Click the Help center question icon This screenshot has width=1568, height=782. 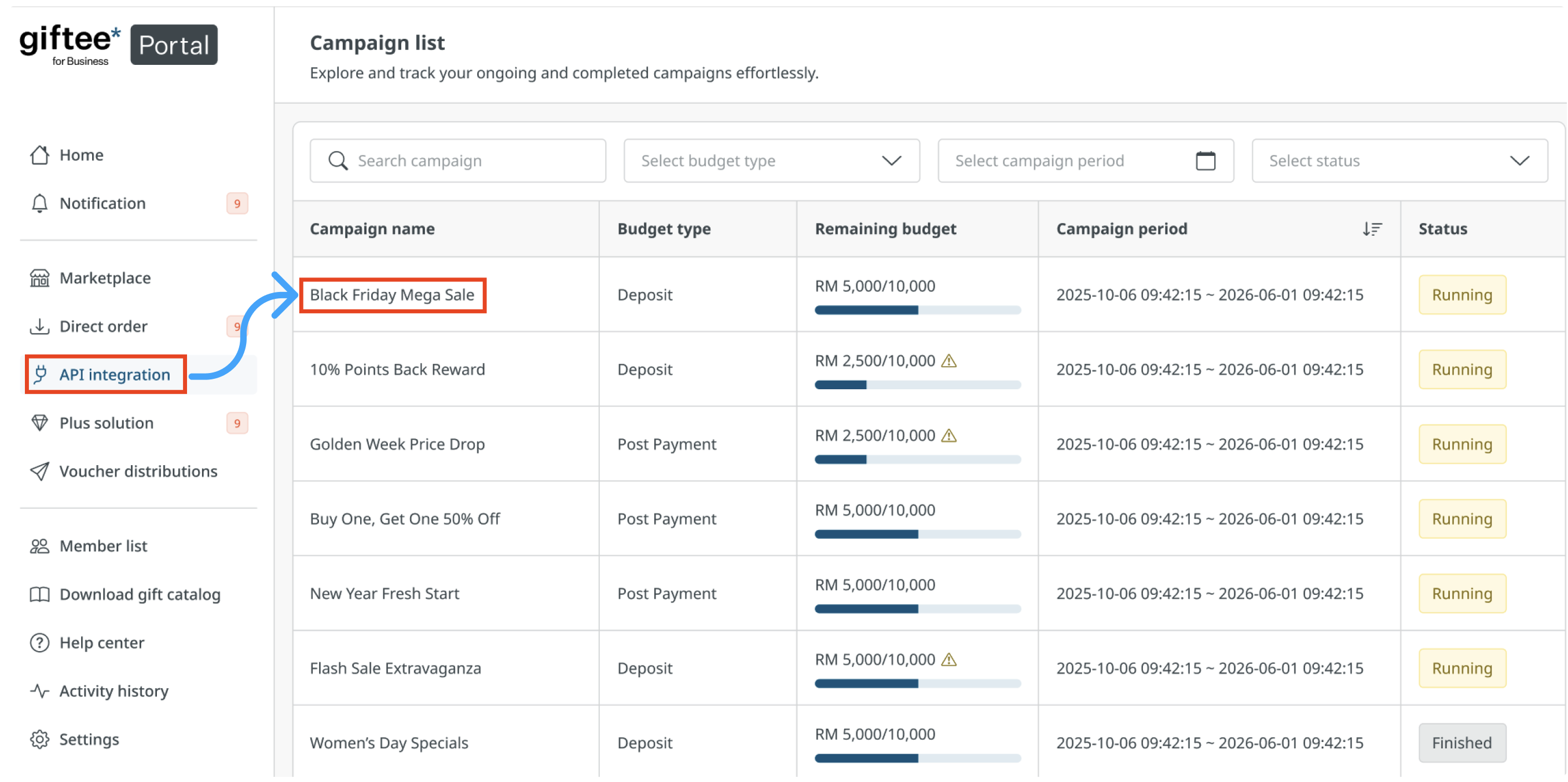click(39, 643)
